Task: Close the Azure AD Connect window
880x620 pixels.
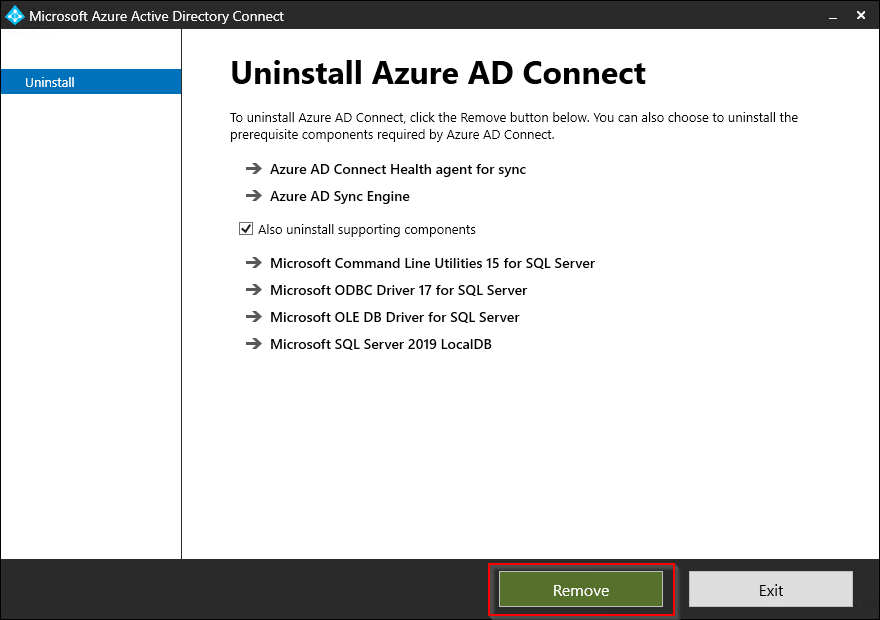Action: coord(861,16)
